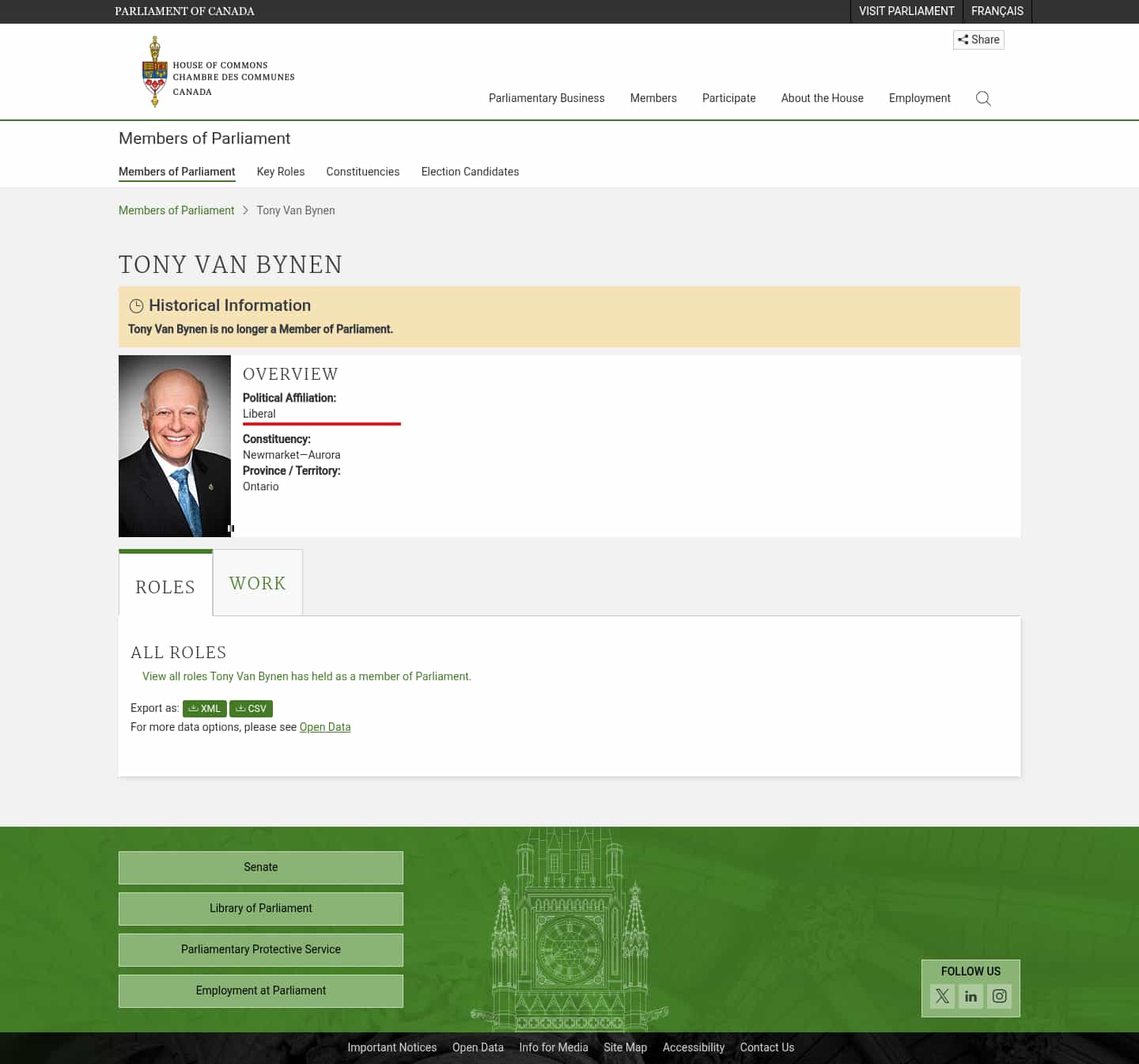Click the Members of Parliament breadcrumb link
The height and width of the screenshot is (1064, 1139).
176,210
